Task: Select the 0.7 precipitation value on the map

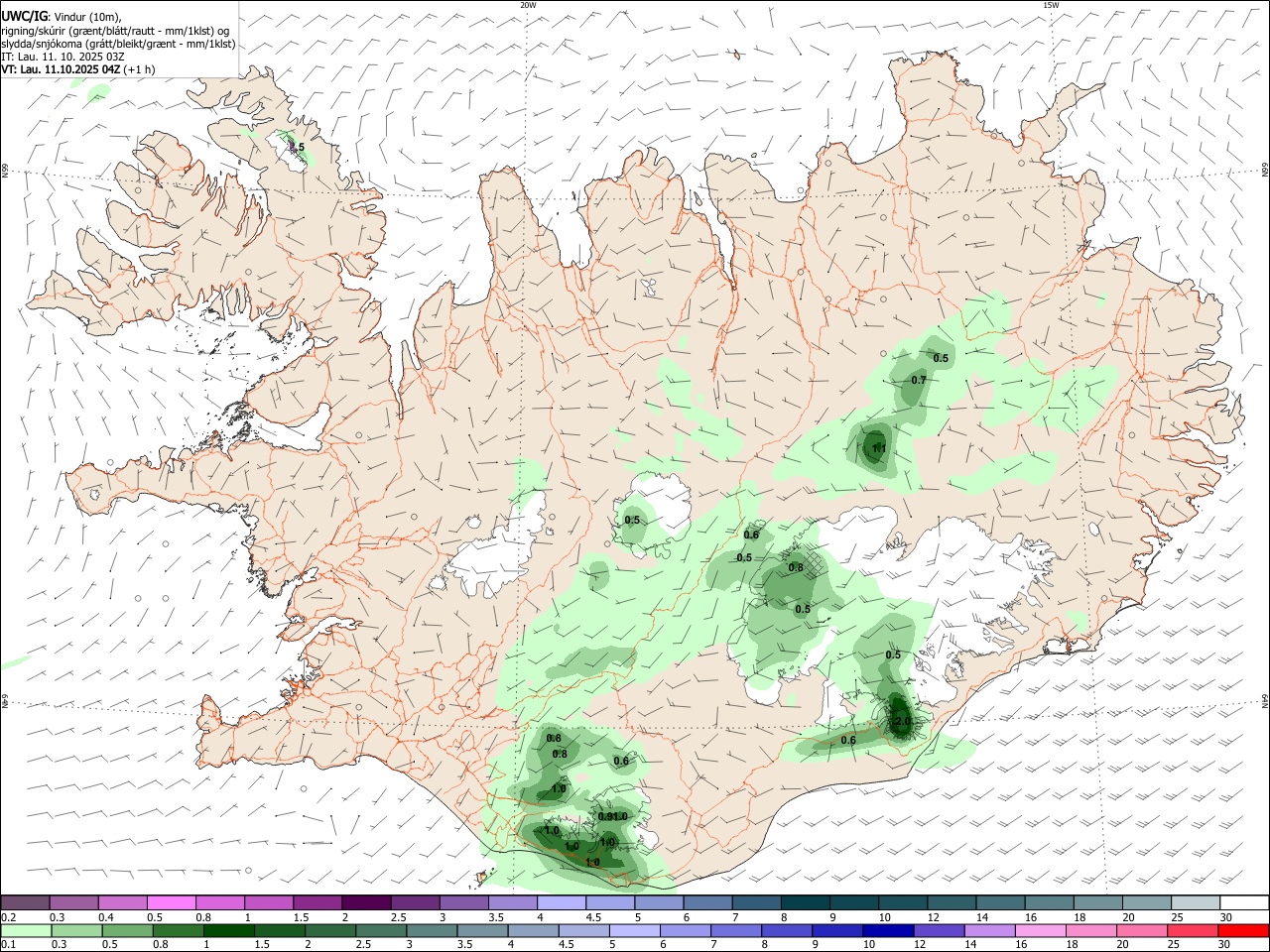Action: [x=919, y=381]
